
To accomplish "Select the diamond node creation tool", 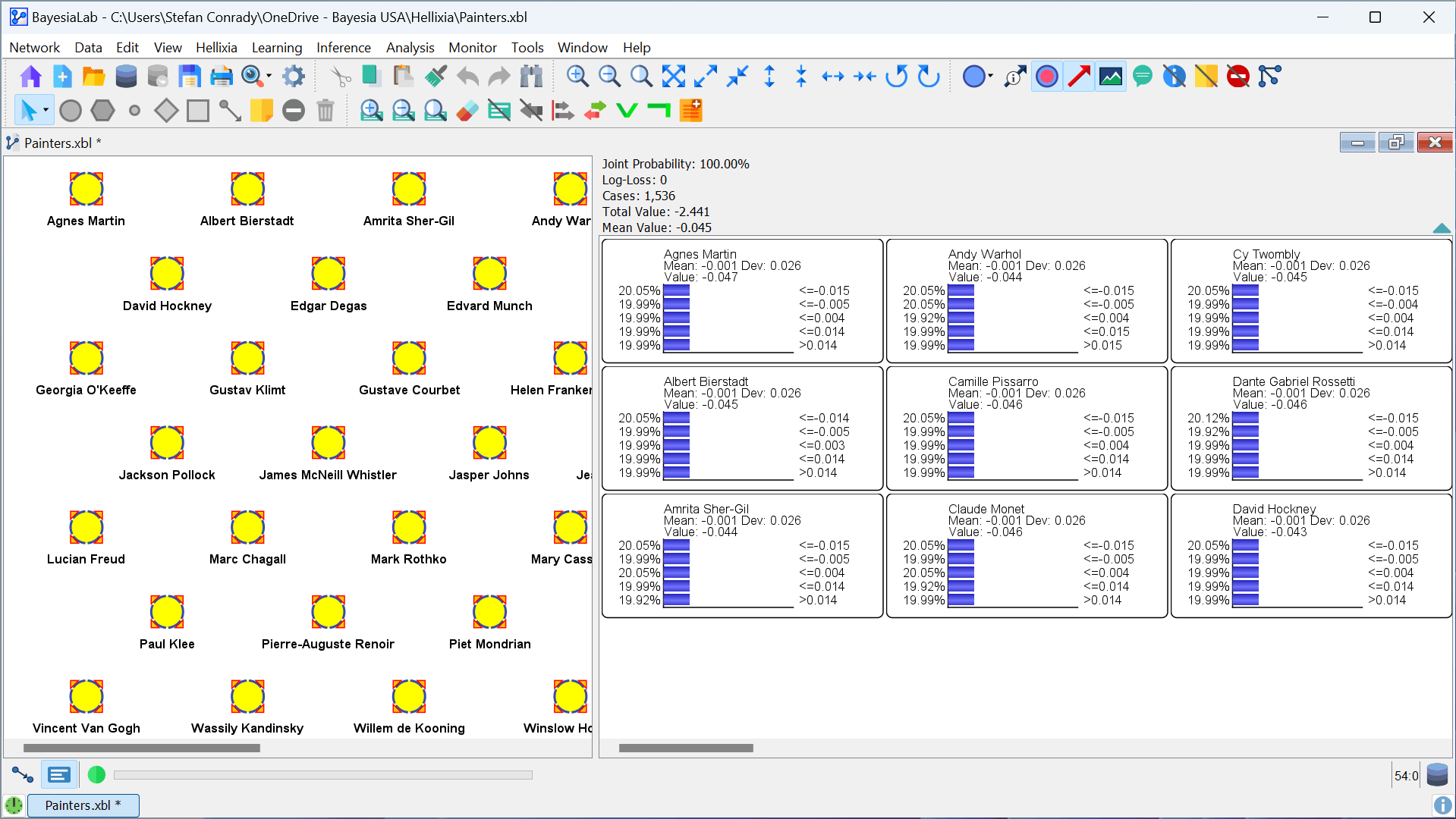I will (x=166, y=111).
